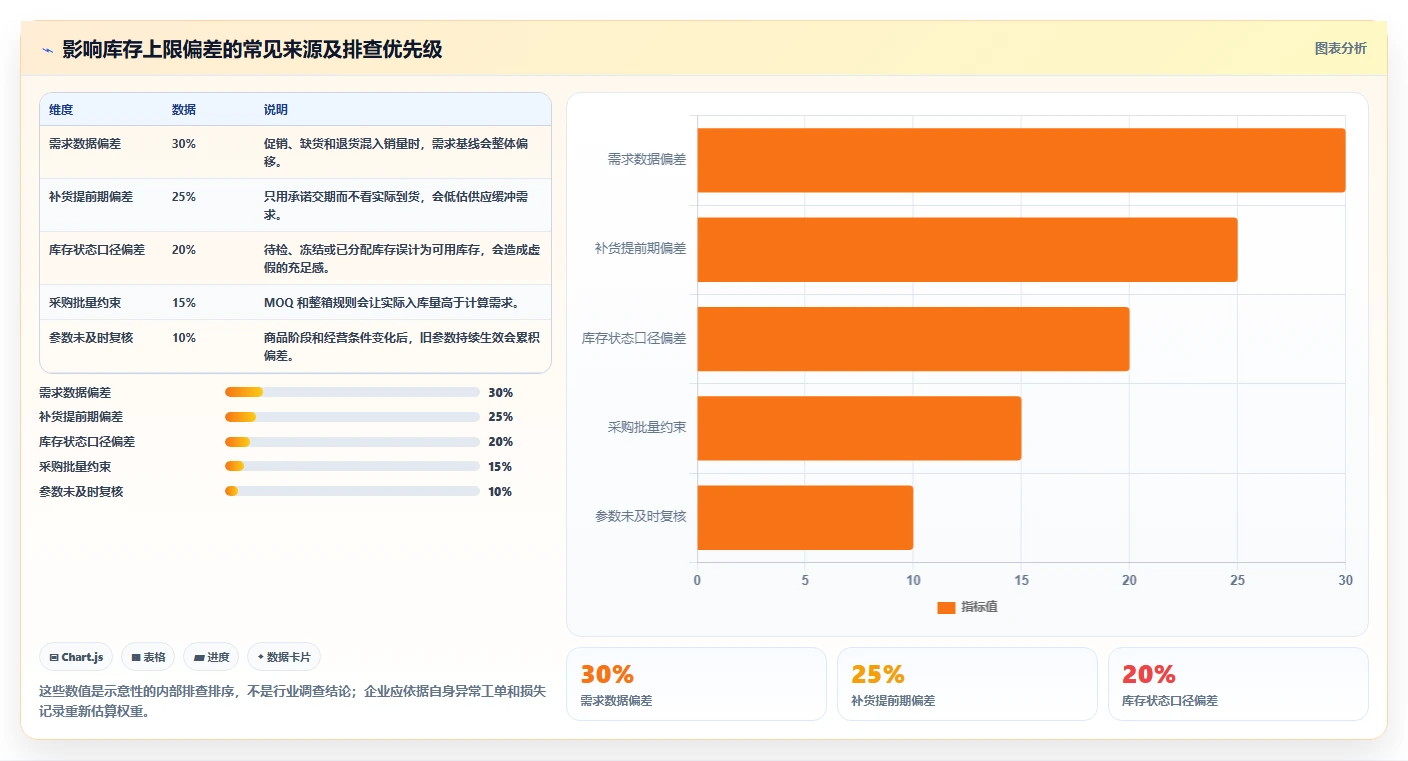1408x761 pixels.
Task: Click the 维度 column header
Action: [x=61, y=110]
